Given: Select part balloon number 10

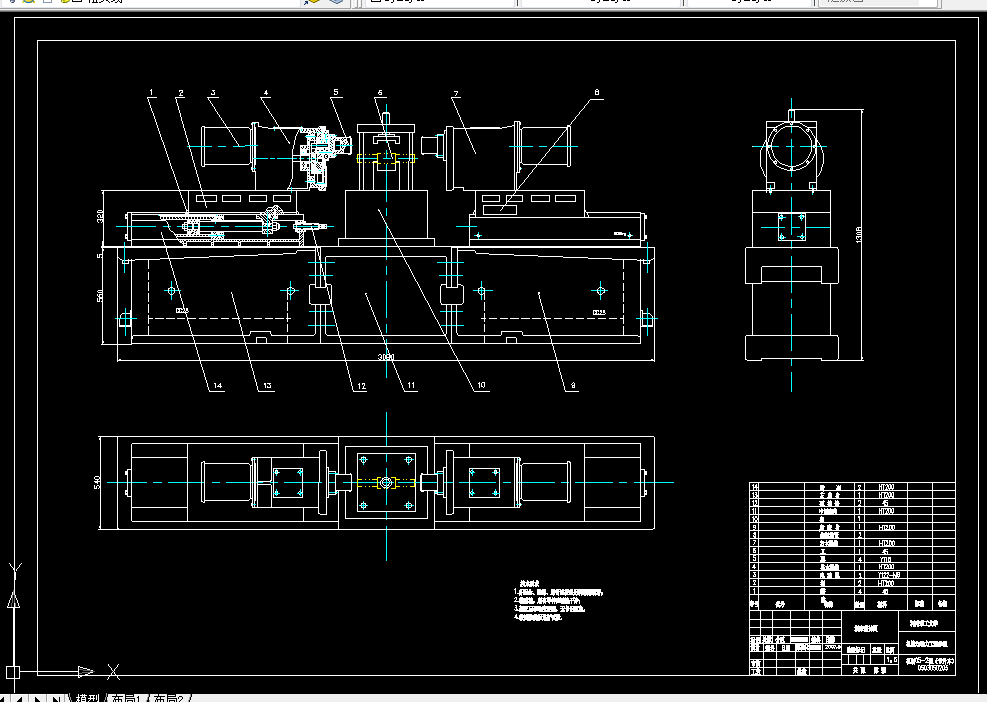Looking at the screenshot, I should [482, 385].
